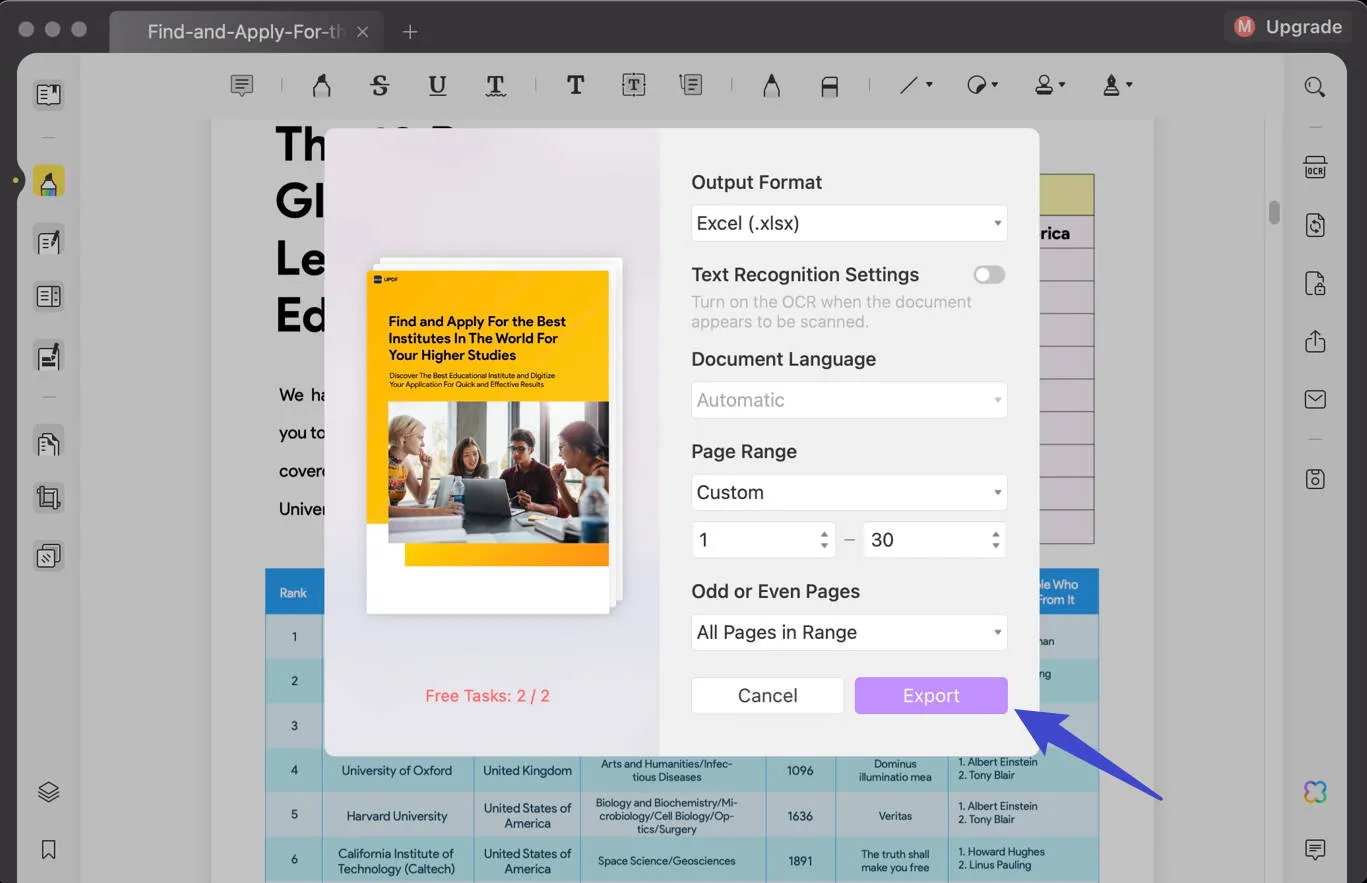Open the Crop Pages sidebar icon
1367x883 pixels.
coord(48,498)
